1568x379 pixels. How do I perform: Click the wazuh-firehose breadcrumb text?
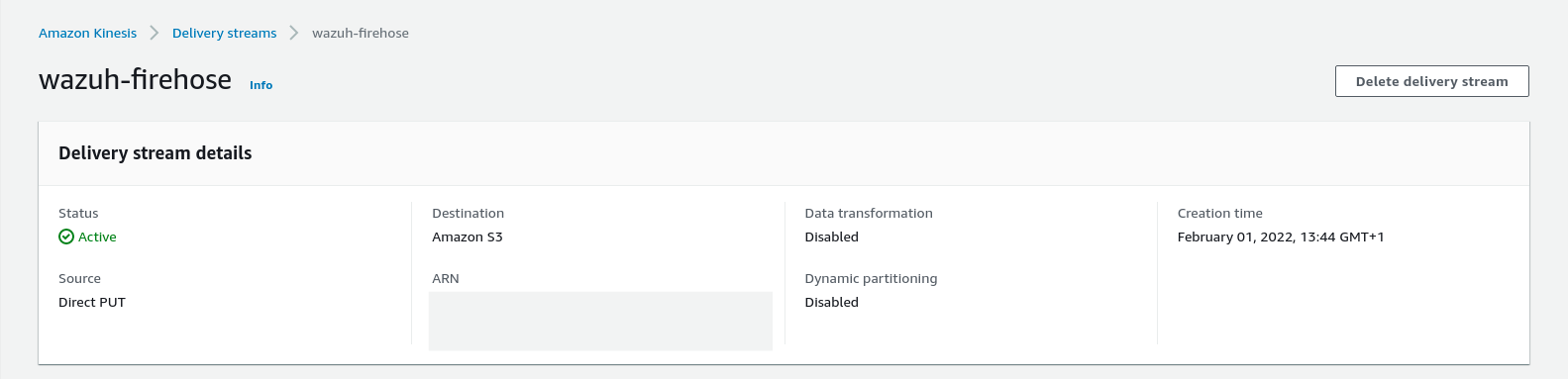361,33
